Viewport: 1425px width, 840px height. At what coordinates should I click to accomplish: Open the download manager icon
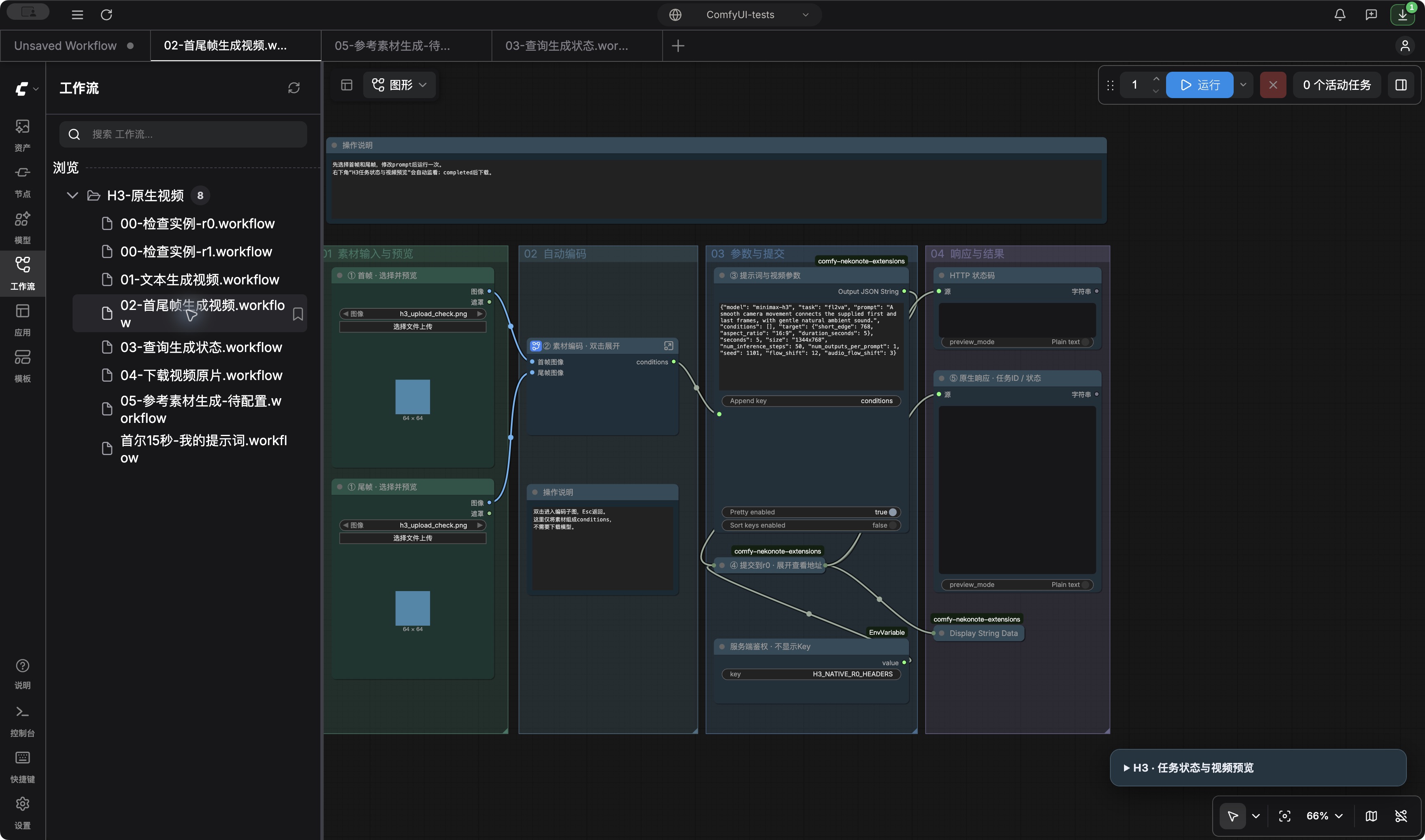[1402, 15]
